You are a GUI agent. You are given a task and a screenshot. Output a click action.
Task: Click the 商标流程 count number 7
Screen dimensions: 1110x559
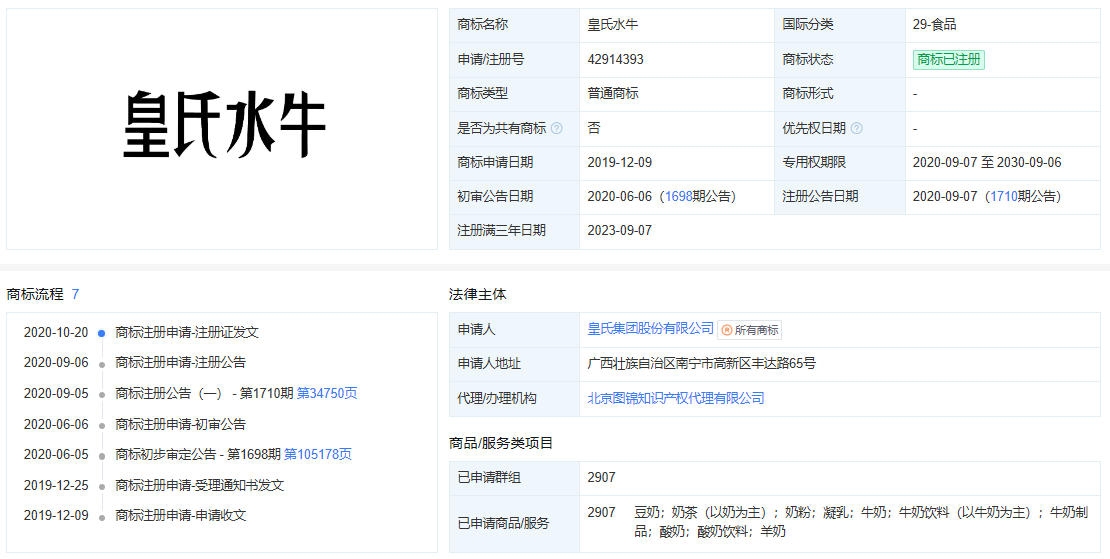point(75,294)
